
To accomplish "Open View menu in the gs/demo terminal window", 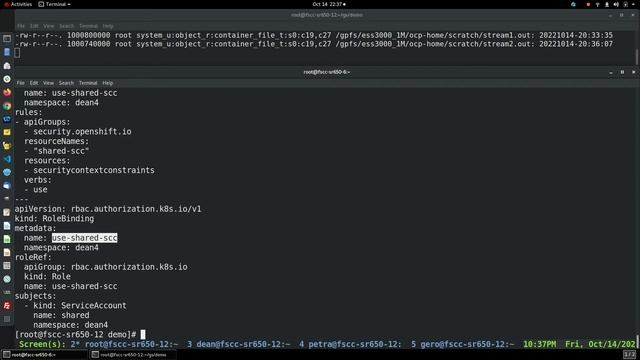I will (x=49, y=26).
